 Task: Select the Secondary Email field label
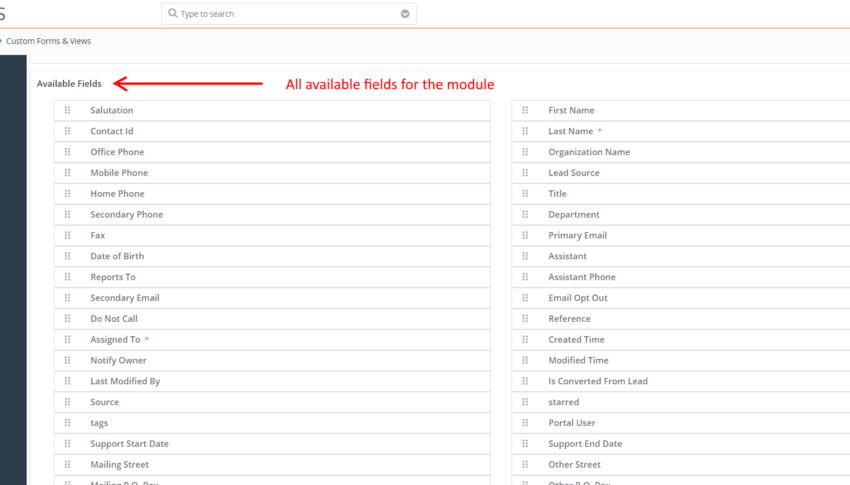click(x=125, y=298)
